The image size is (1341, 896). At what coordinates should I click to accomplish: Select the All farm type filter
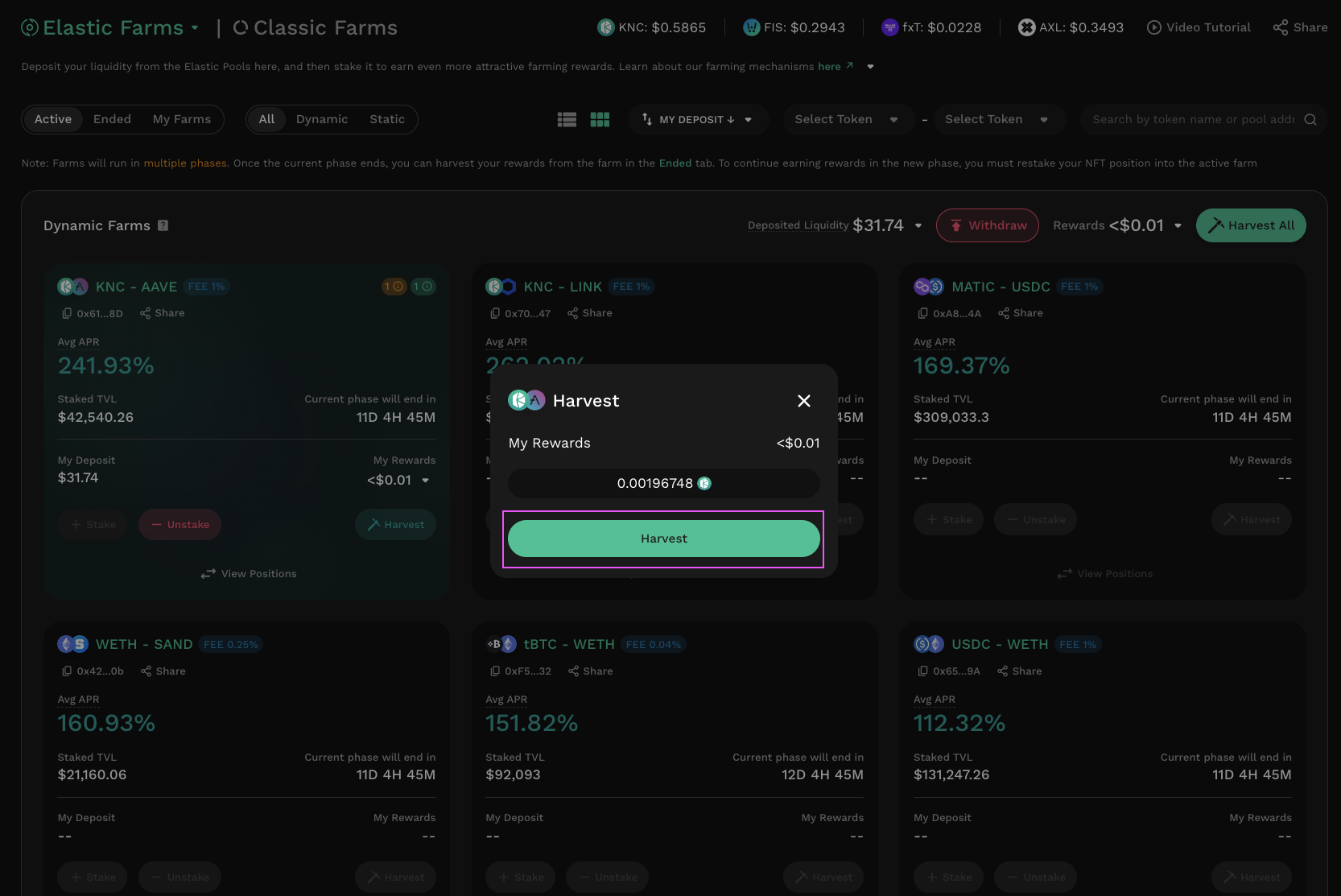pyautogui.click(x=266, y=119)
